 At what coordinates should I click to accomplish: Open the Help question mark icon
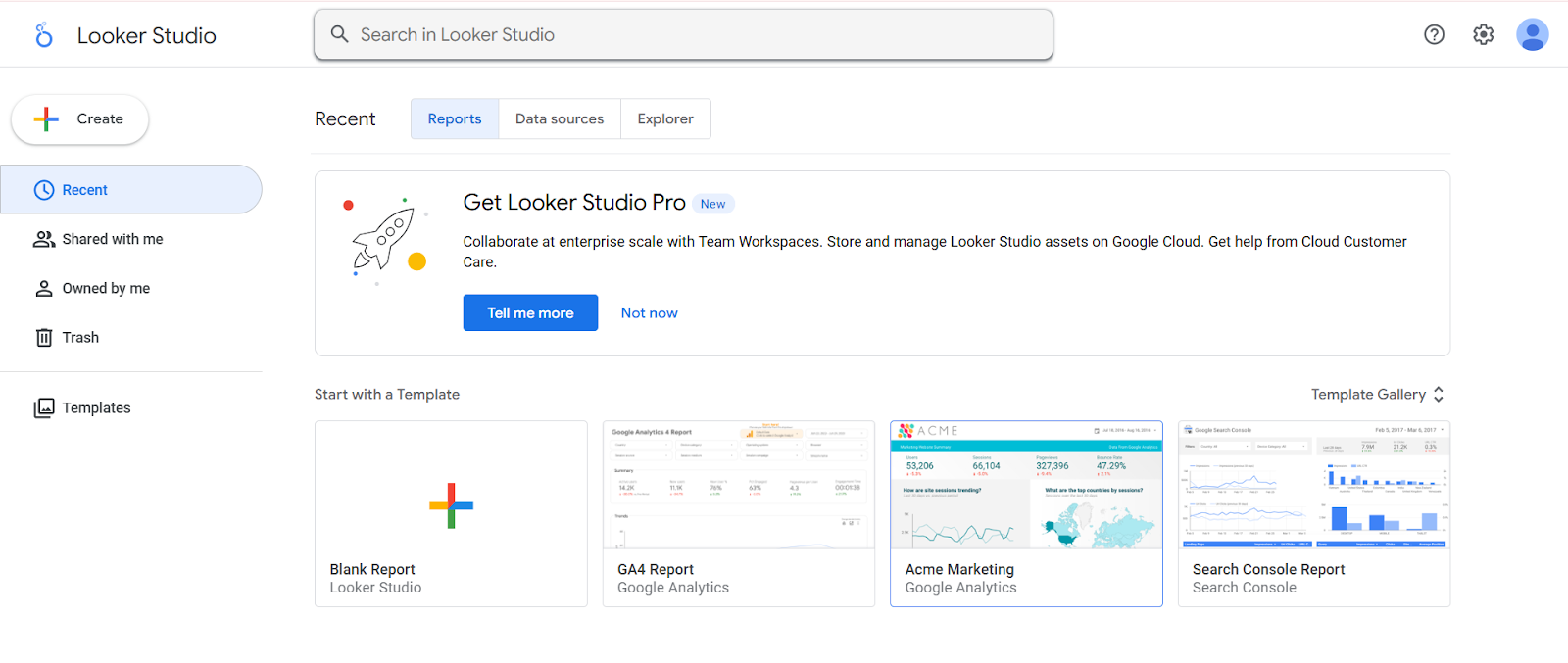(1434, 34)
